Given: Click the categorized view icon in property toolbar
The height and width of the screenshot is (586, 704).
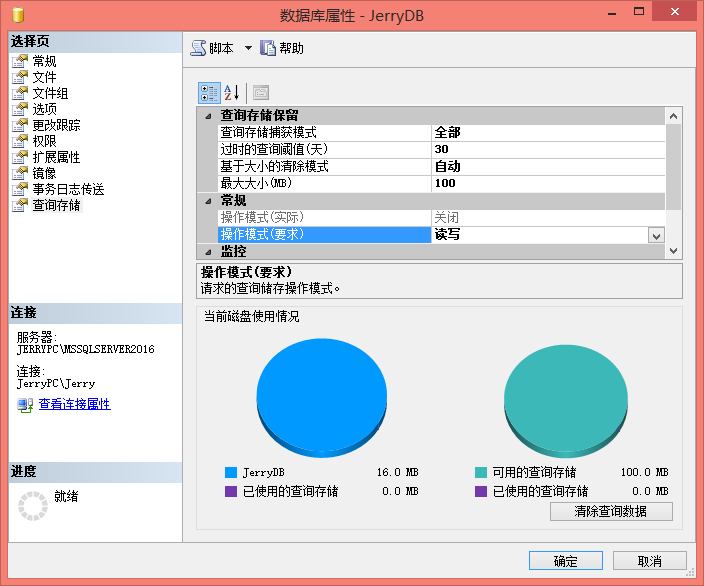Looking at the screenshot, I should [x=209, y=93].
